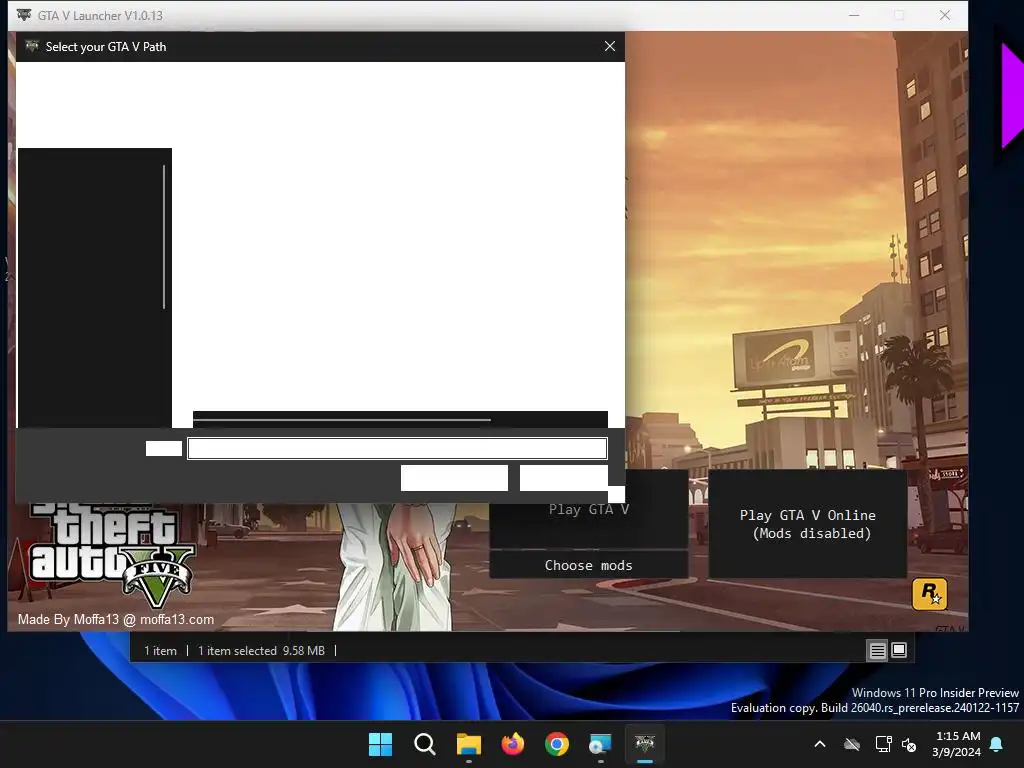Screen dimensions: 1024x768
Task: Open the clock showing 1:15 AM
Action: pyautogui.click(x=957, y=744)
